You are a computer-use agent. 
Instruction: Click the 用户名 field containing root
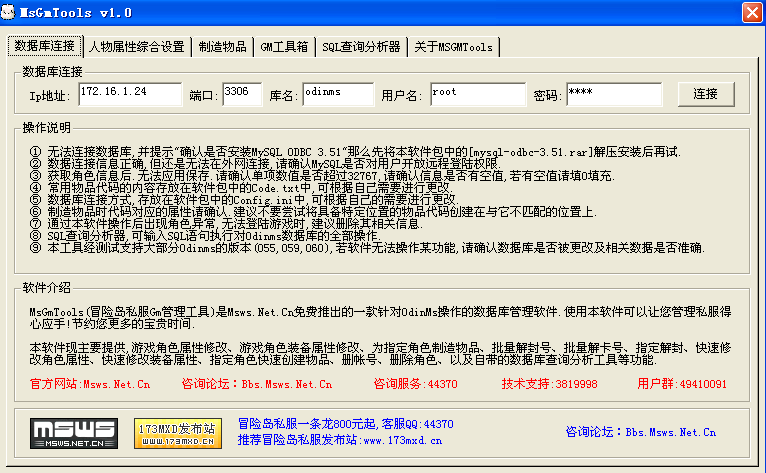(x=478, y=94)
